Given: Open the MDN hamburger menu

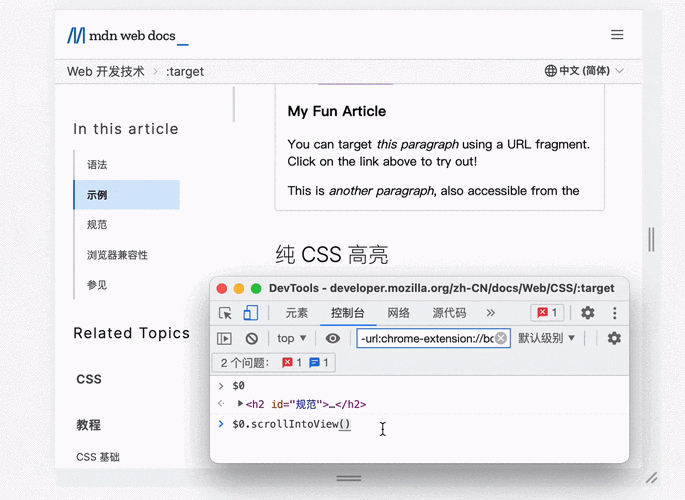Looking at the screenshot, I should [x=617, y=34].
